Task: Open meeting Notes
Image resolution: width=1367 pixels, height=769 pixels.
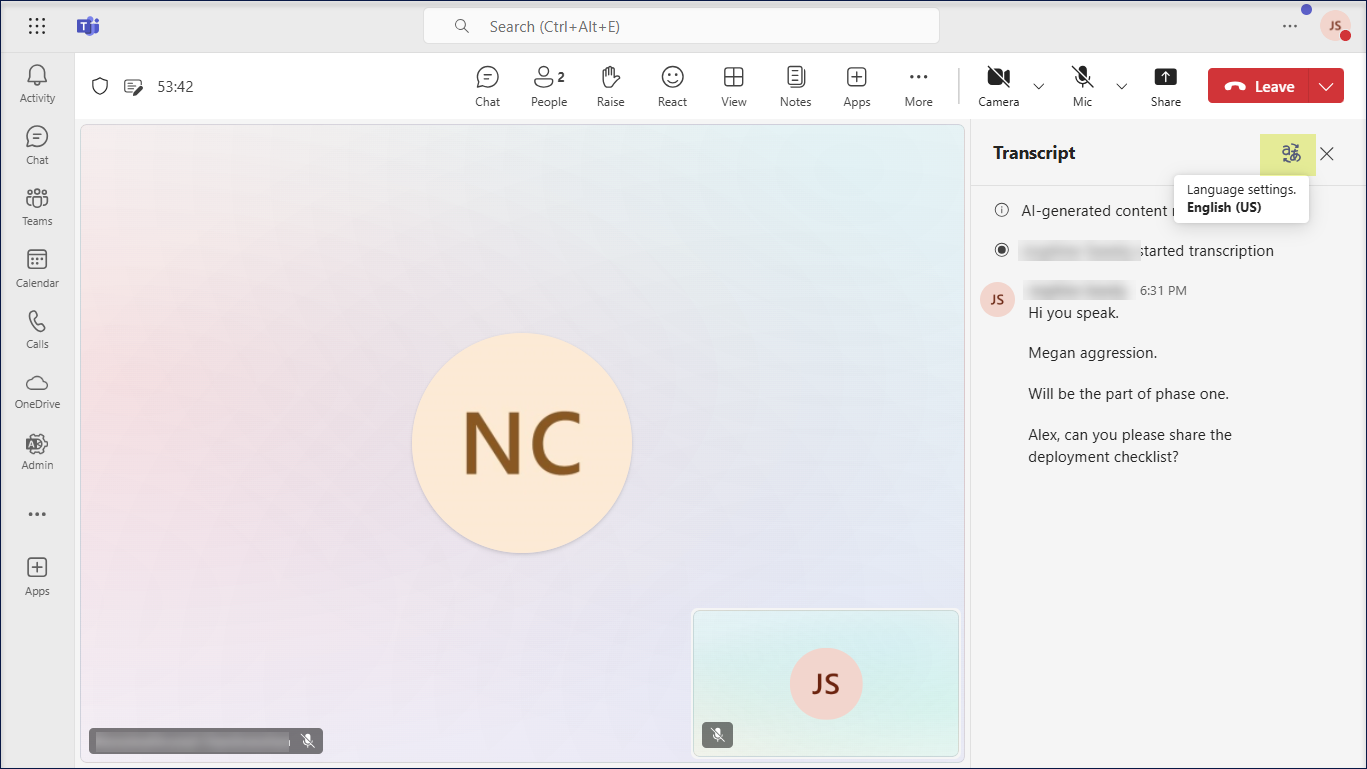Action: click(795, 86)
